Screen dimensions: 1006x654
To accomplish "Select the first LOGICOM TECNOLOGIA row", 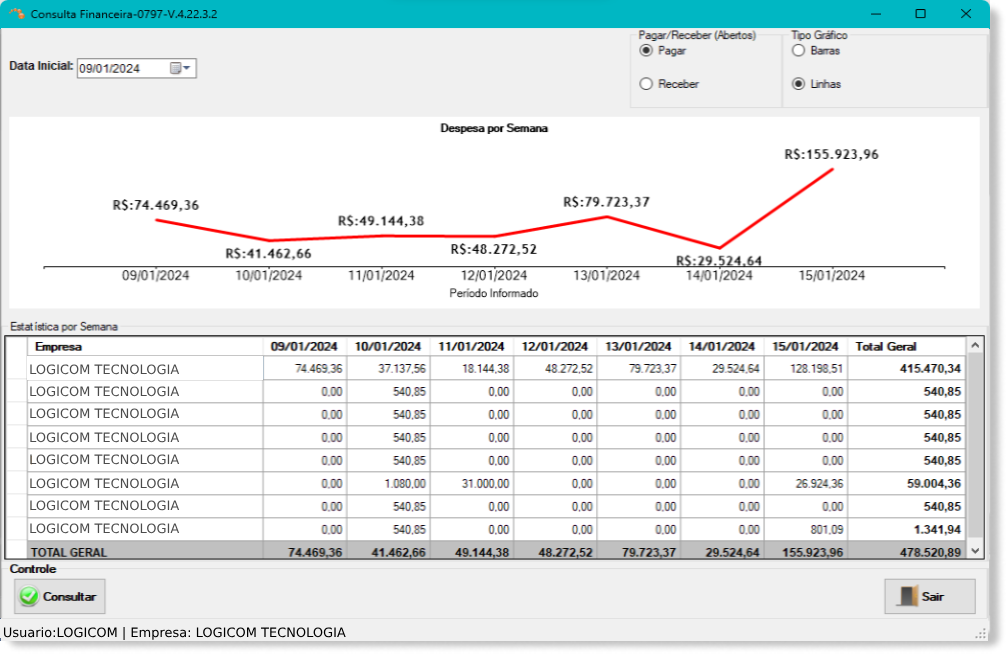I will pyautogui.click(x=104, y=369).
